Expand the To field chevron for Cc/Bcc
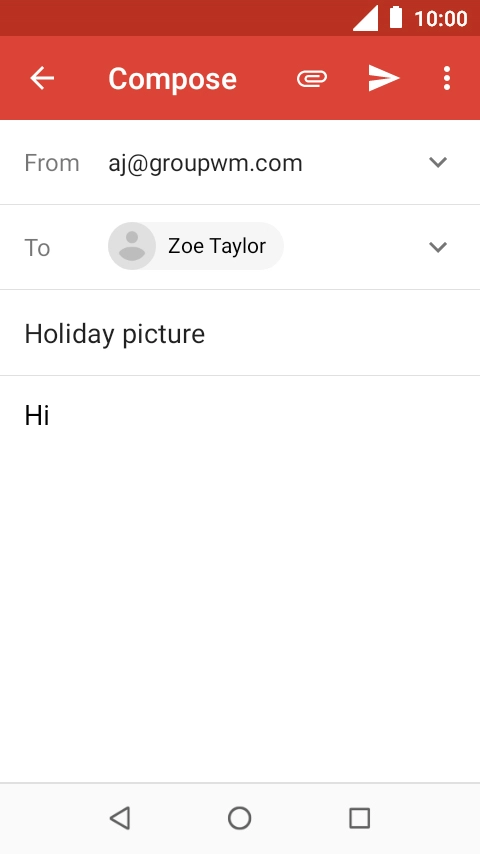Viewport: 480px width, 854px height. [438, 247]
